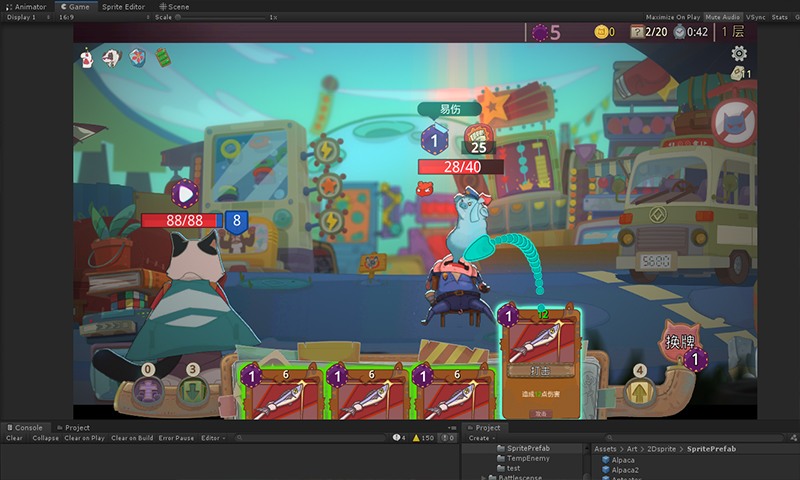
Task: Open the in-game settings gear
Action: click(739, 54)
